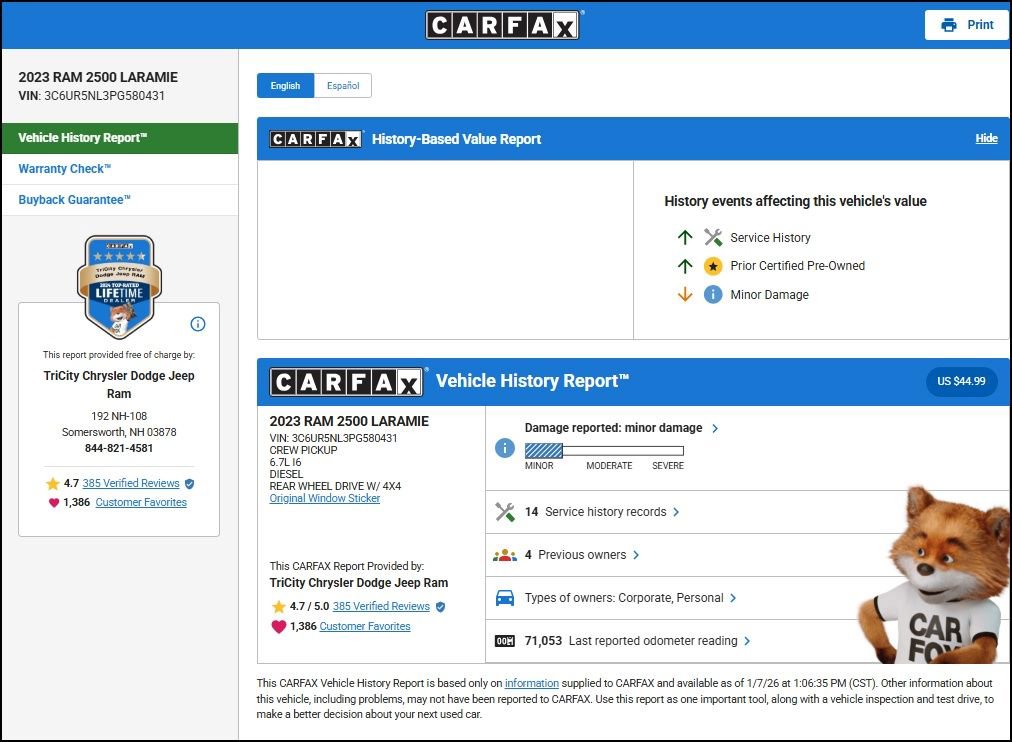This screenshot has width=1012, height=742.
Task: Click the gold star Prior Certified icon
Action: [x=713, y=266]
